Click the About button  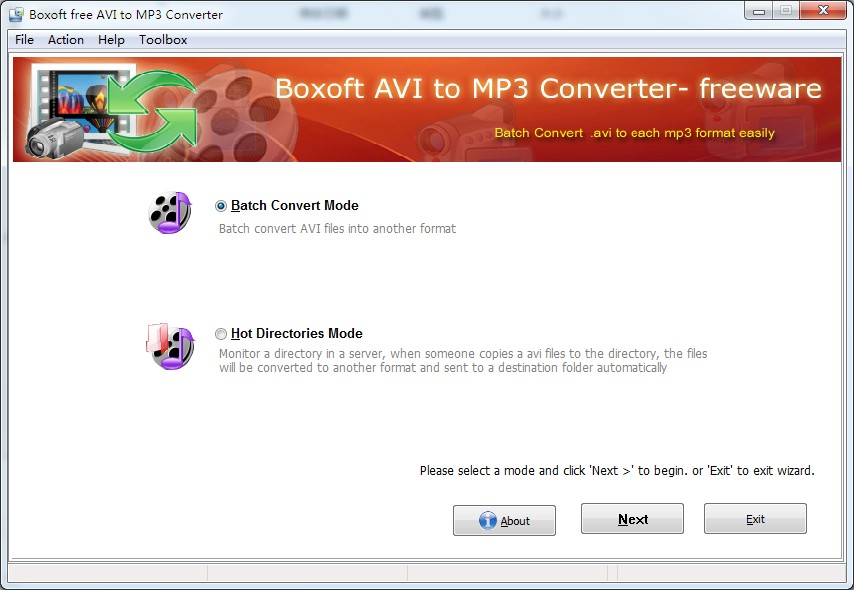point(504,520)
